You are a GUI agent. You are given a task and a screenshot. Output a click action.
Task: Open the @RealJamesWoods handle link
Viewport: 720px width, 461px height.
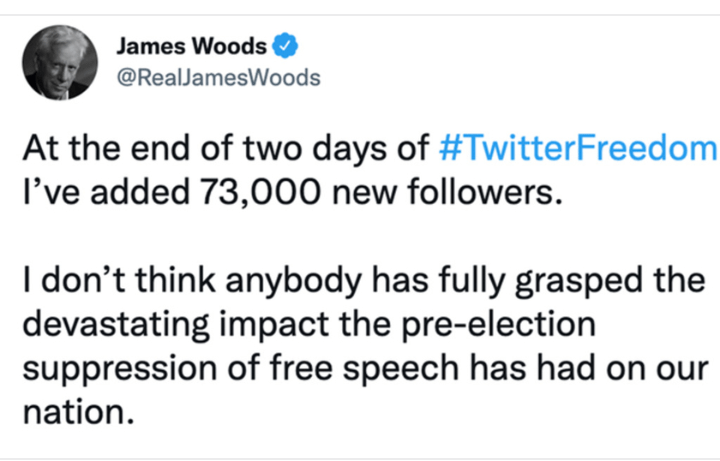[219, 77]
